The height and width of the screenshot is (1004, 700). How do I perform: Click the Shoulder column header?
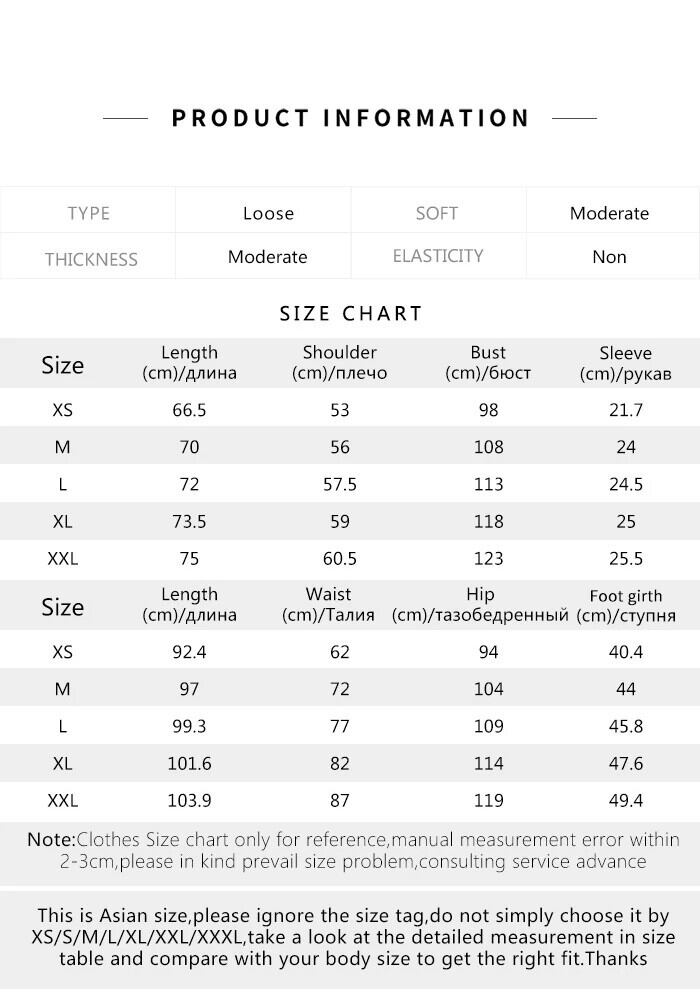point(339,363)
